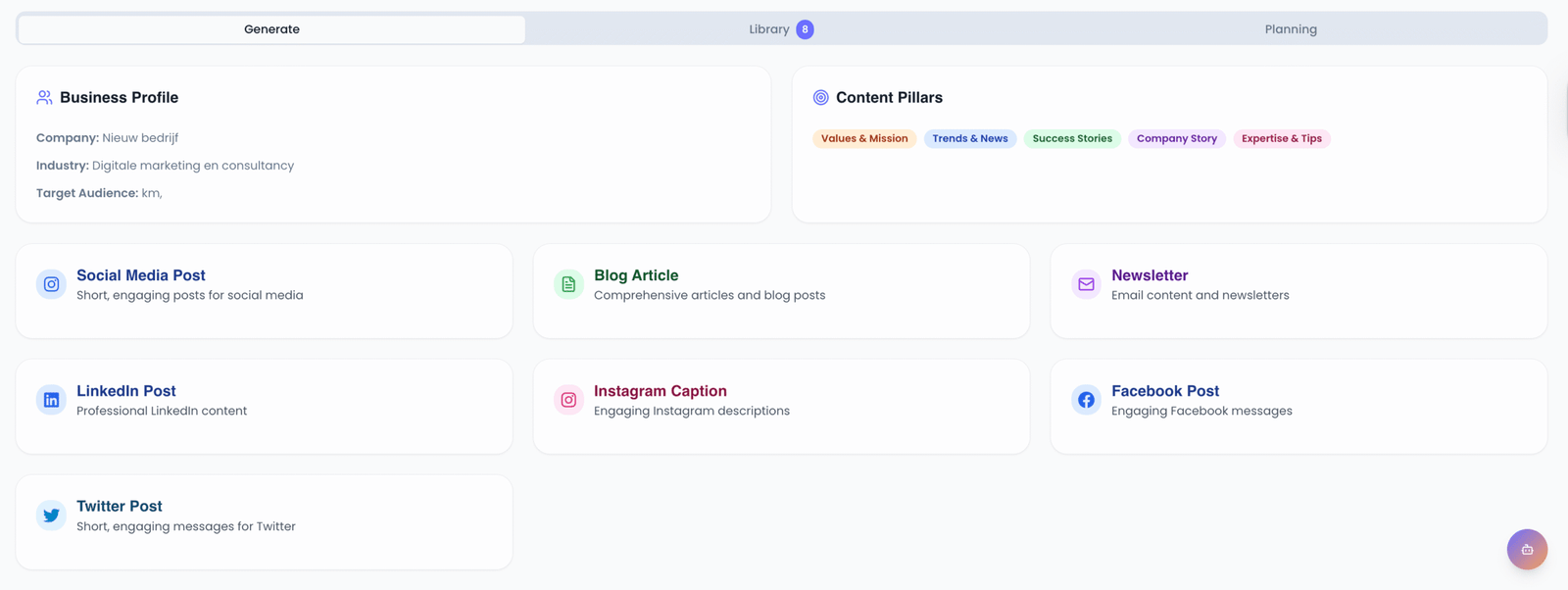Screen dimensions: 1568x590
Task: Switch to the Planning tab
Action: (1290, 29)
